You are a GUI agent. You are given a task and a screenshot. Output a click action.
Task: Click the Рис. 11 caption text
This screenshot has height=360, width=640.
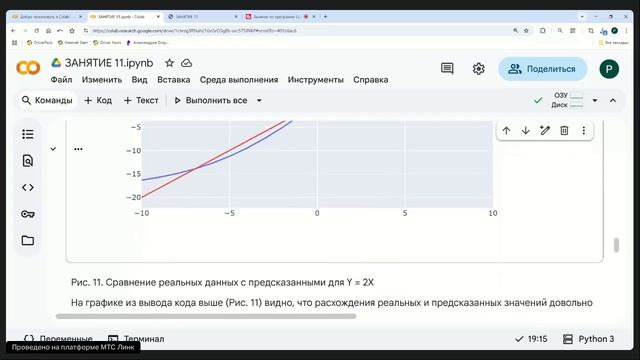222,282
